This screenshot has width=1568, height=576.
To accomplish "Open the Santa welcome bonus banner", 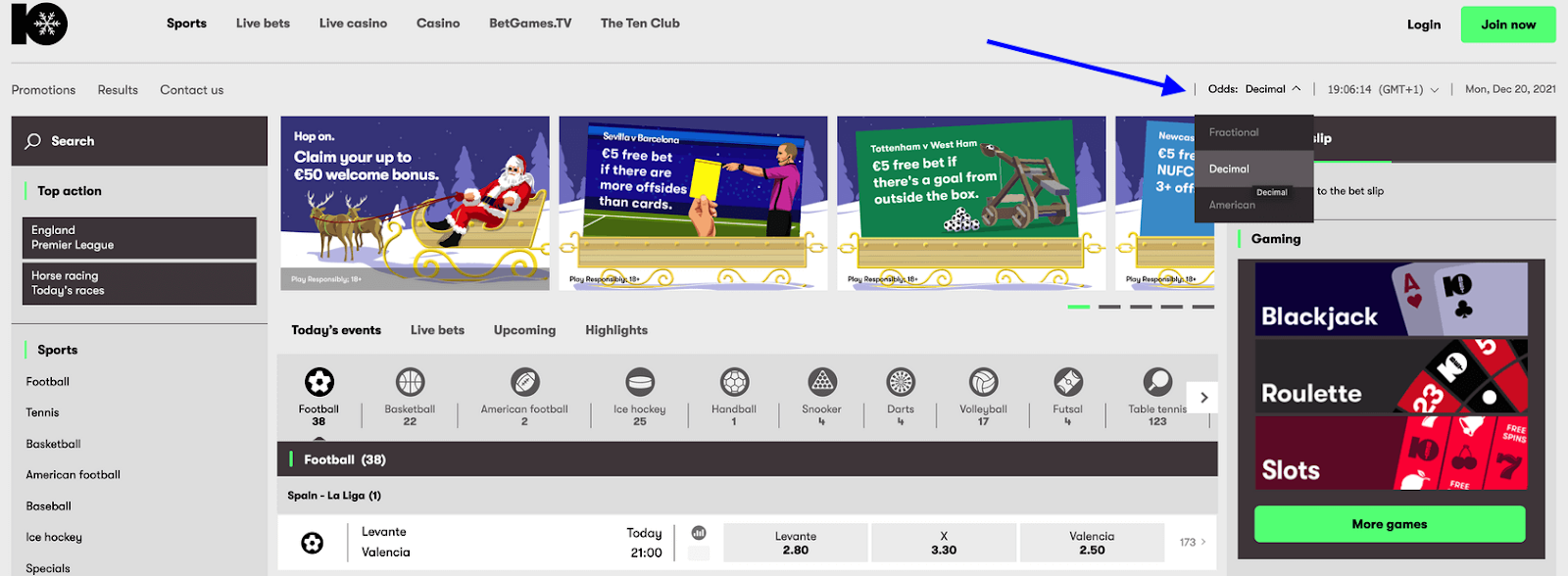I will click(x=415, y=203).
